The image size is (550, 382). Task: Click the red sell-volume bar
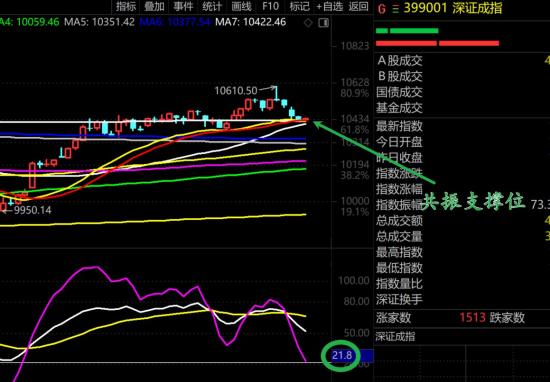437,43
